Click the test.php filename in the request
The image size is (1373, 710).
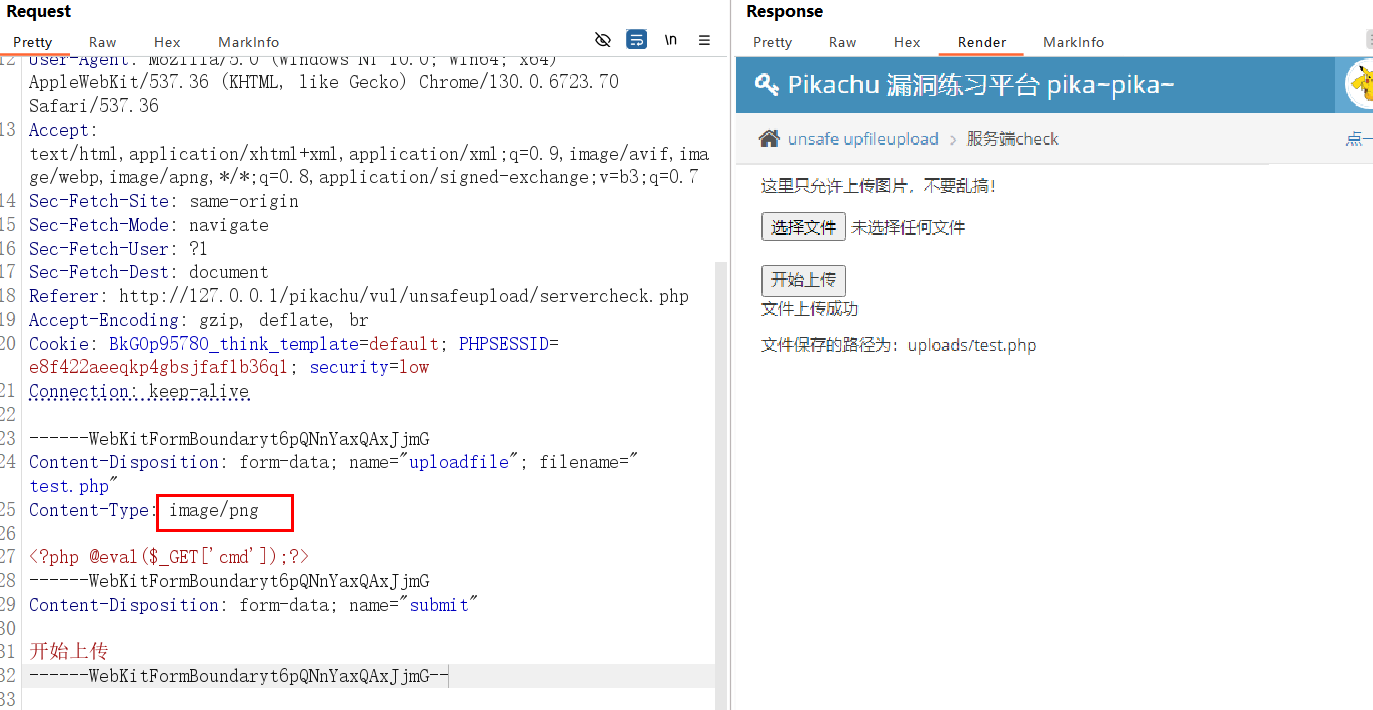pyautogui.click(x=69, y=486)
